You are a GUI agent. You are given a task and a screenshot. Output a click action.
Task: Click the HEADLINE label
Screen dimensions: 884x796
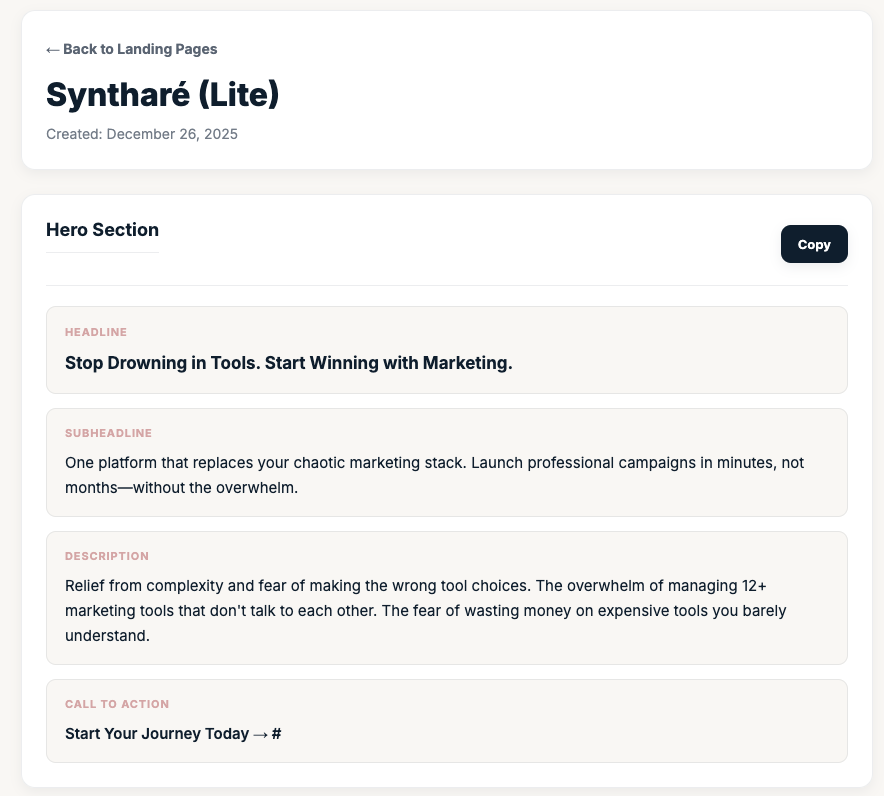(96, 332)
